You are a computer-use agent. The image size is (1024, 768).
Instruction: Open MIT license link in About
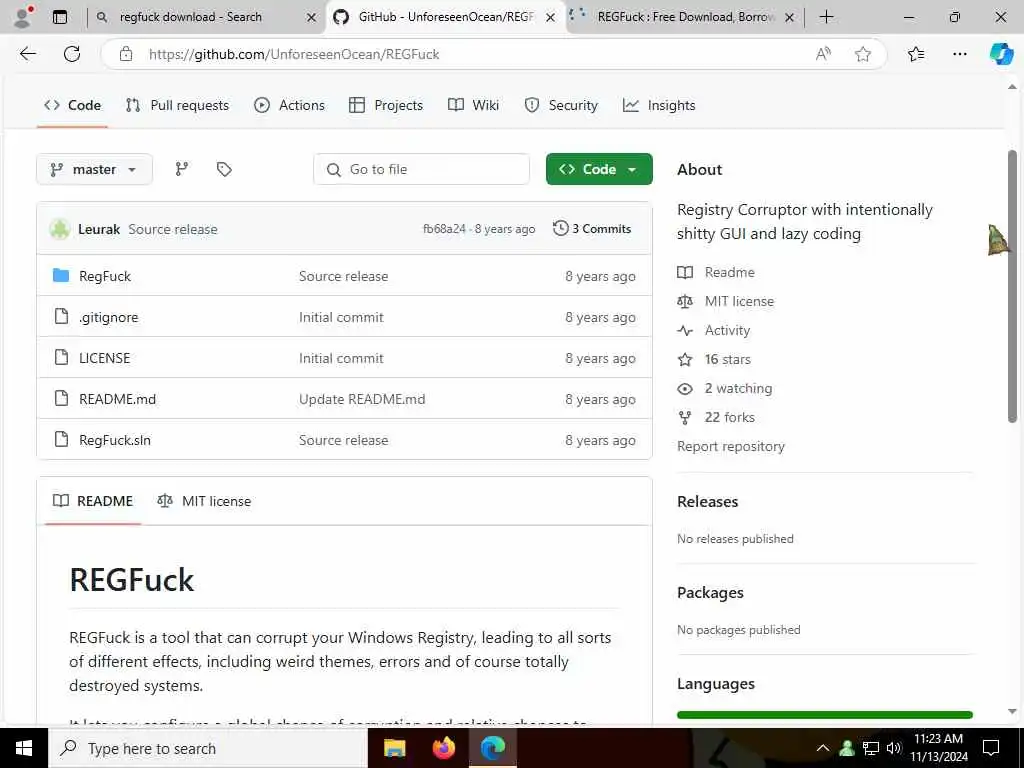pyautogui.click(x=726, y=301)
